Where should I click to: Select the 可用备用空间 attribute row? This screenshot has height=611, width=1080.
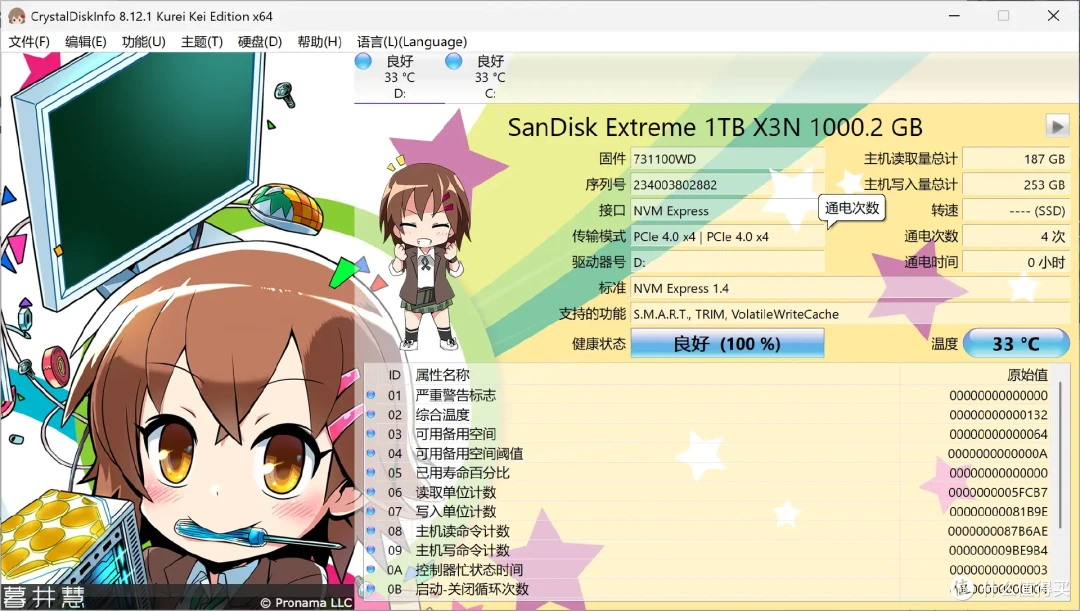coord(708,434)
